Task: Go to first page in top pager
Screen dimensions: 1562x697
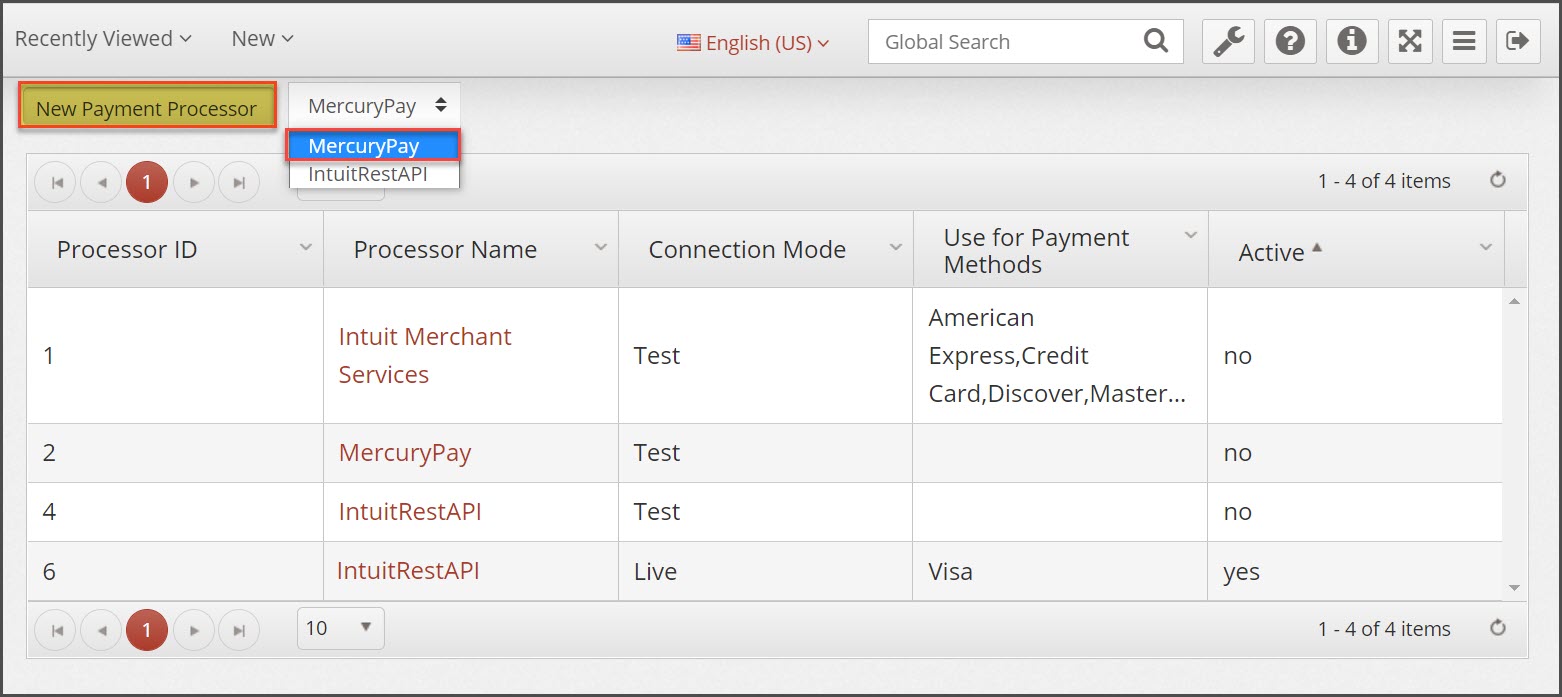Action: point(56,183)
